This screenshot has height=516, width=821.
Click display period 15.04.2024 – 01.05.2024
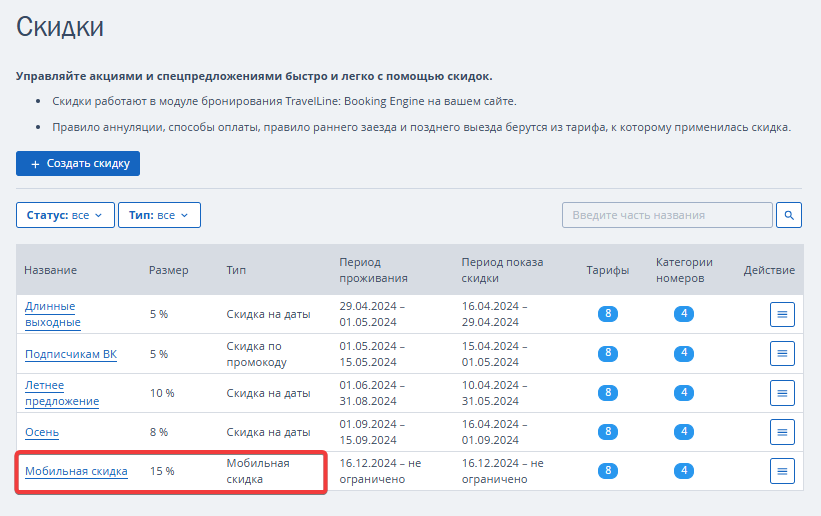[x=494, y=354]
